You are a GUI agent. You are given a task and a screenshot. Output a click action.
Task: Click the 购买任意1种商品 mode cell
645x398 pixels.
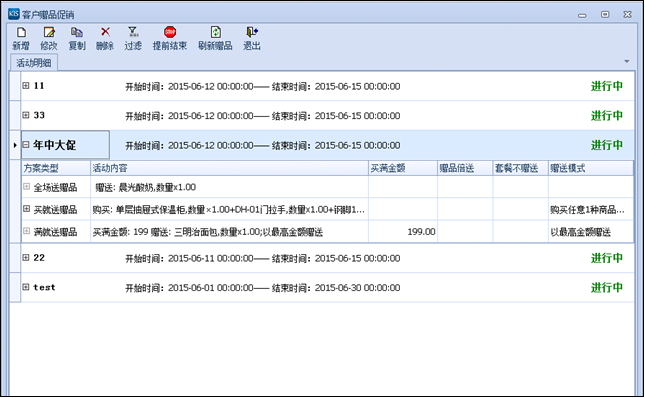[591, 210]
